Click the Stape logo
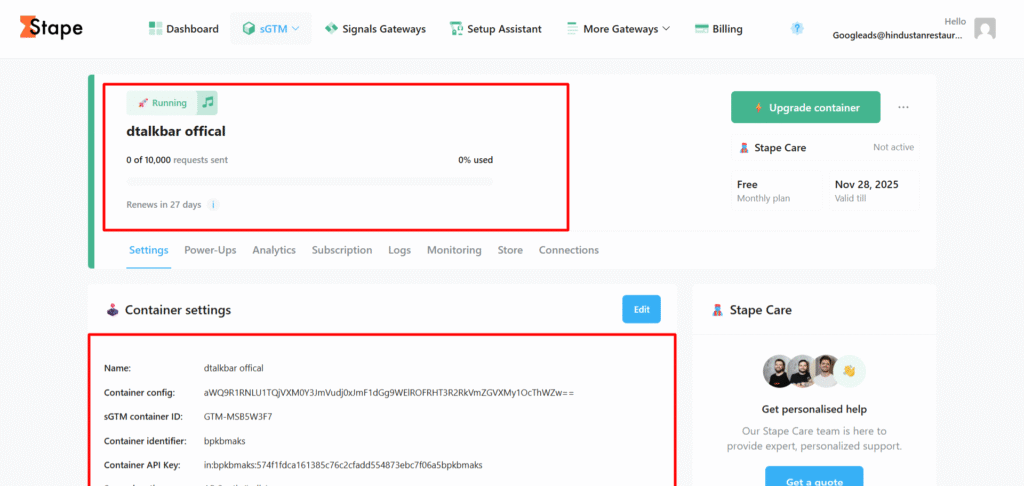This screenshot has height=486, width=1024. (51, 28)
